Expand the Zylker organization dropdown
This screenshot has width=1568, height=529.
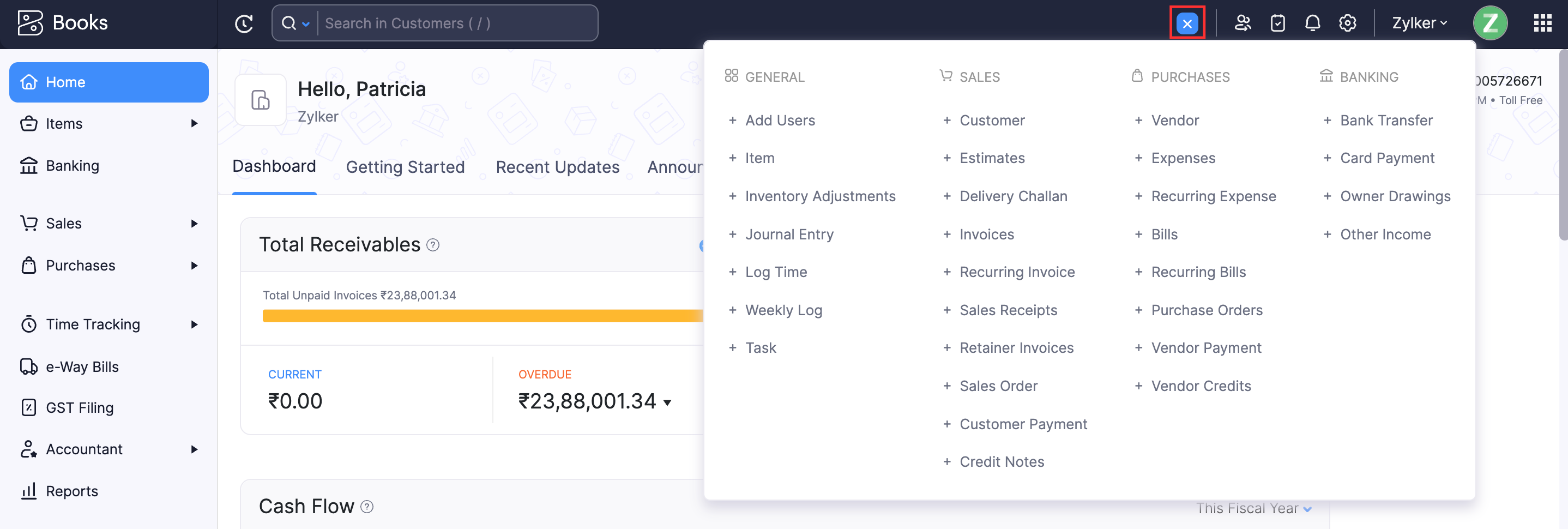point(1419,23)
